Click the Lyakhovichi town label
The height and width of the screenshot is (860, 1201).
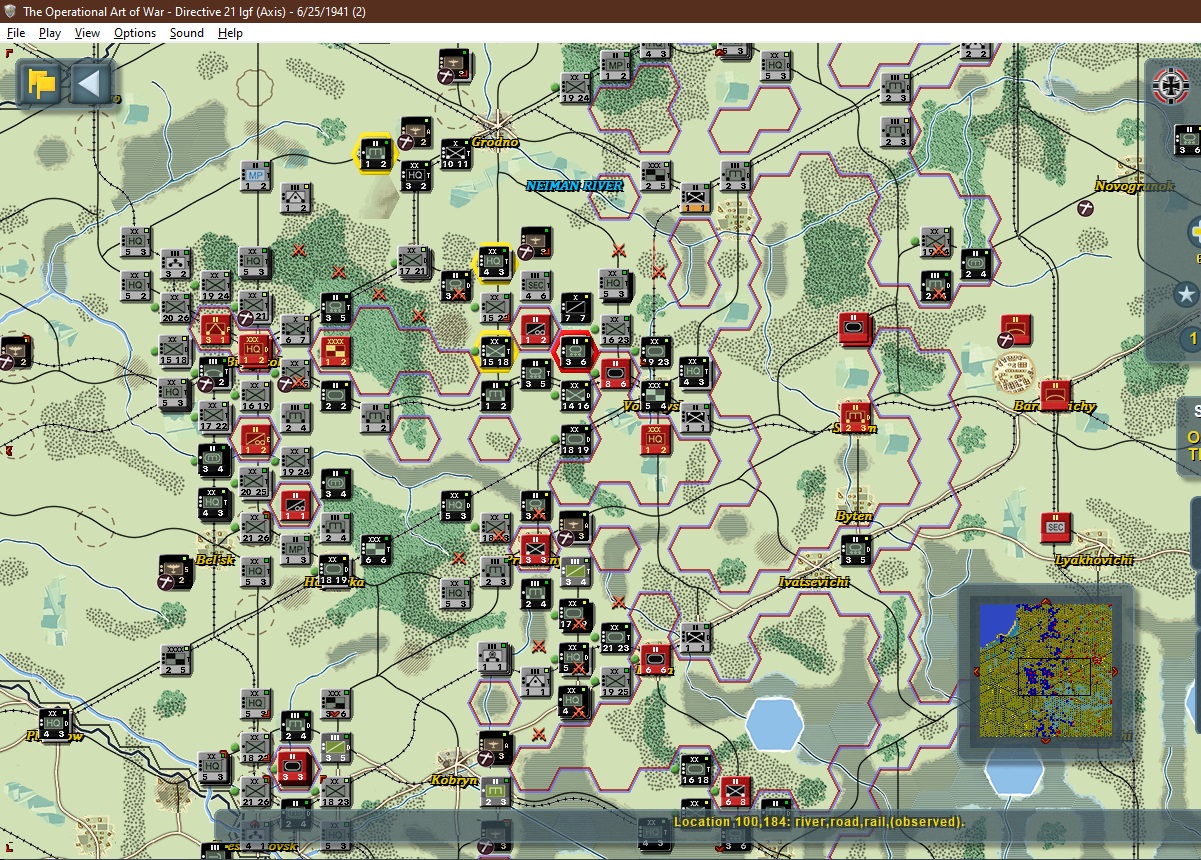tap(1093, 561)
